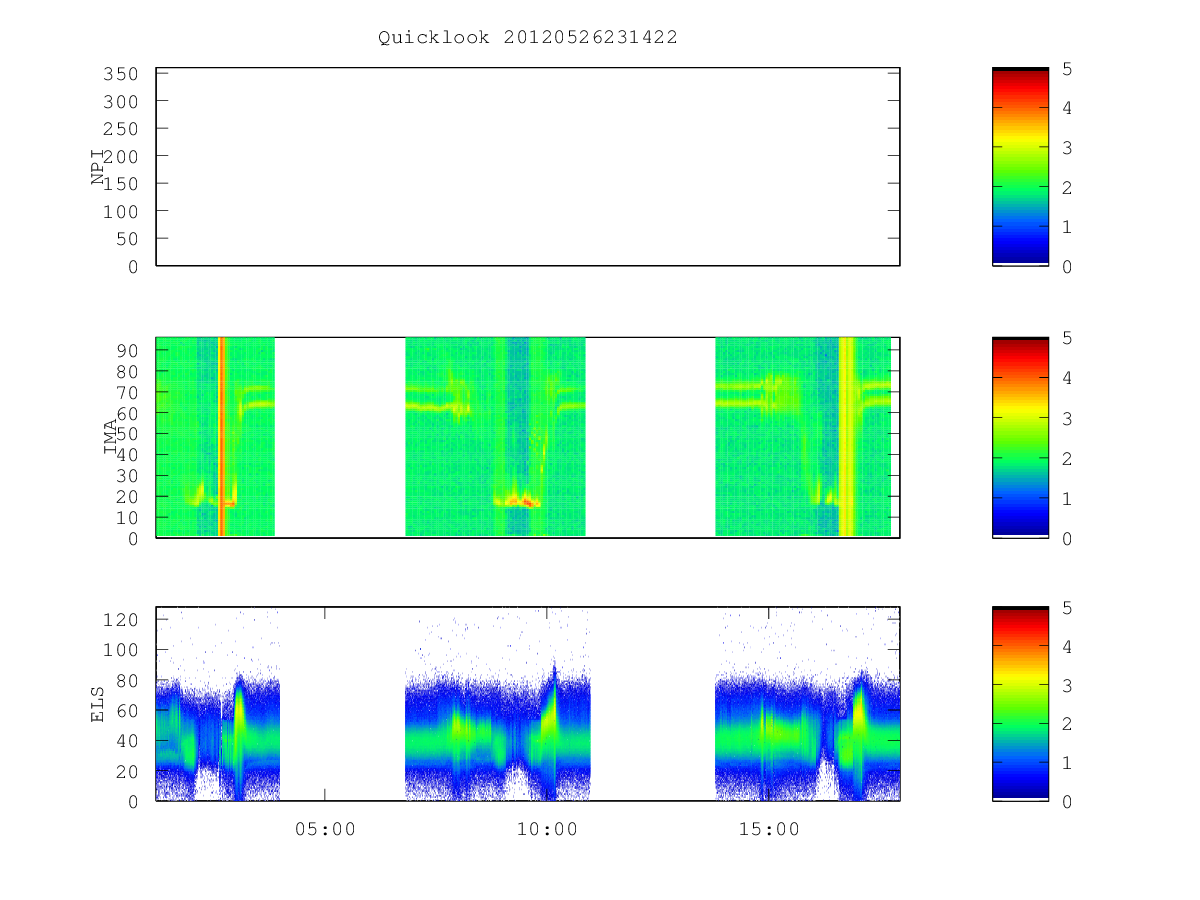This screenshot has height=900, width=1200.
Task: Click the 05:00 time tick label
Action: click(325, 829)
